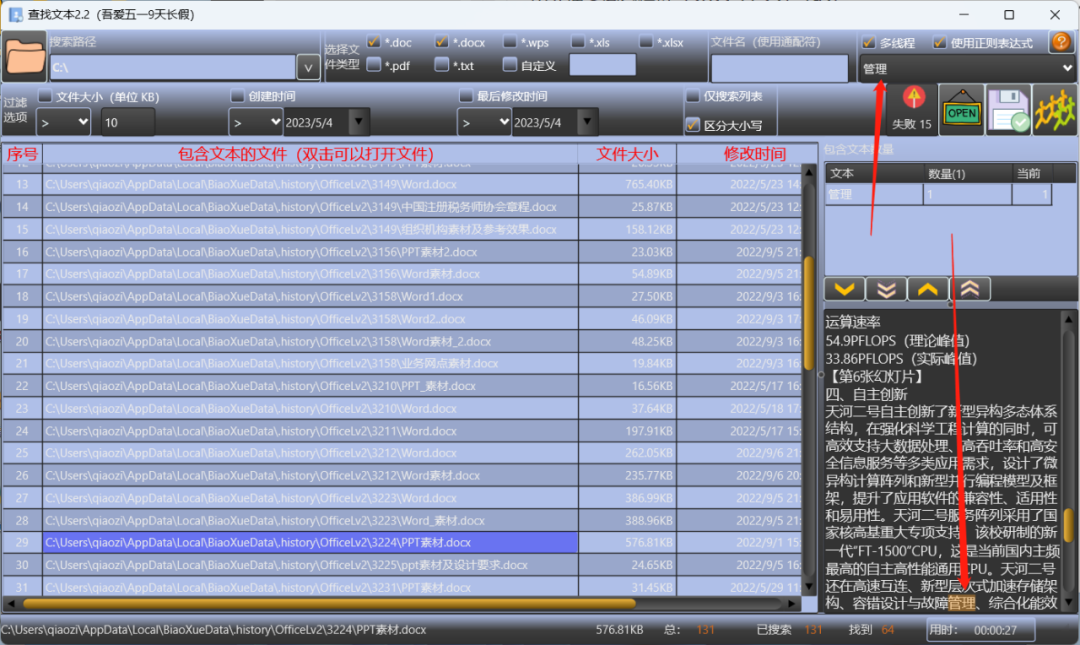Select row 13 with 3149\Word.docx
Screen dimensions: 1080x645
[x=402, y=184]
